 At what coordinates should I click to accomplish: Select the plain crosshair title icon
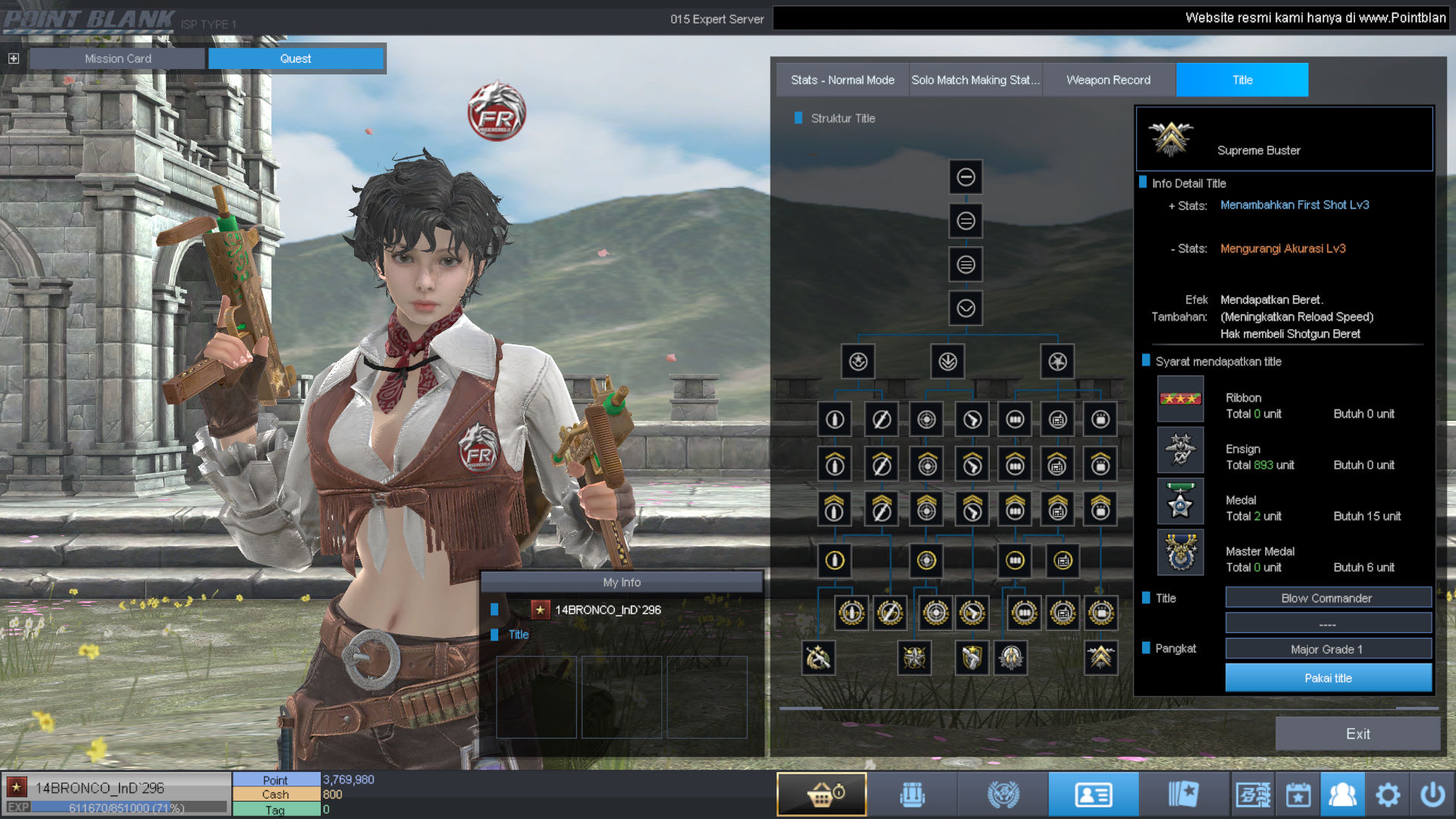926,419
